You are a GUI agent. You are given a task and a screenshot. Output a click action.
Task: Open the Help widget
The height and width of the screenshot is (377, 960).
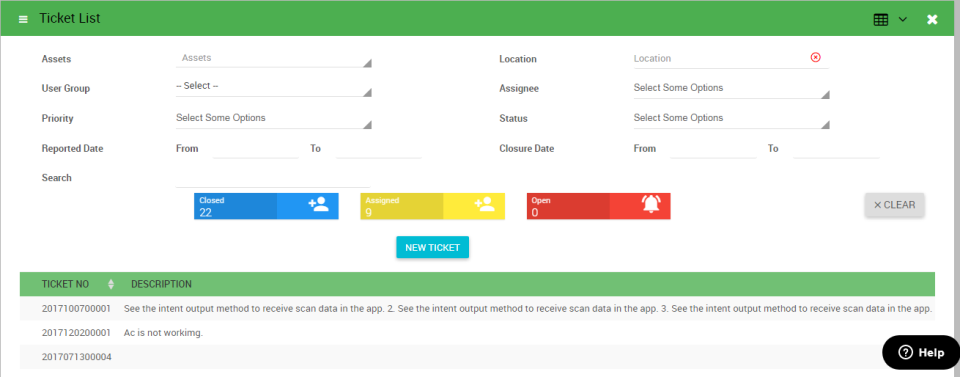[920, 353]
